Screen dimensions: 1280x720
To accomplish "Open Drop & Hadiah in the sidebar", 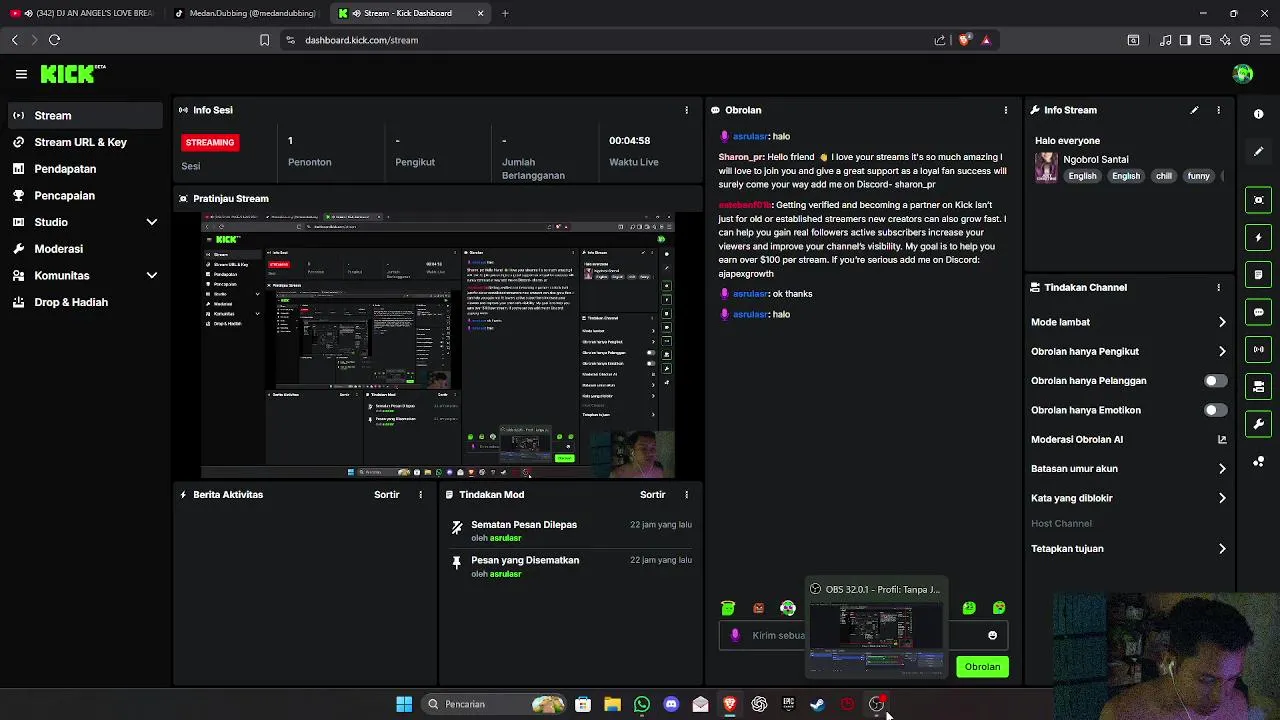I will click(86, 302).
